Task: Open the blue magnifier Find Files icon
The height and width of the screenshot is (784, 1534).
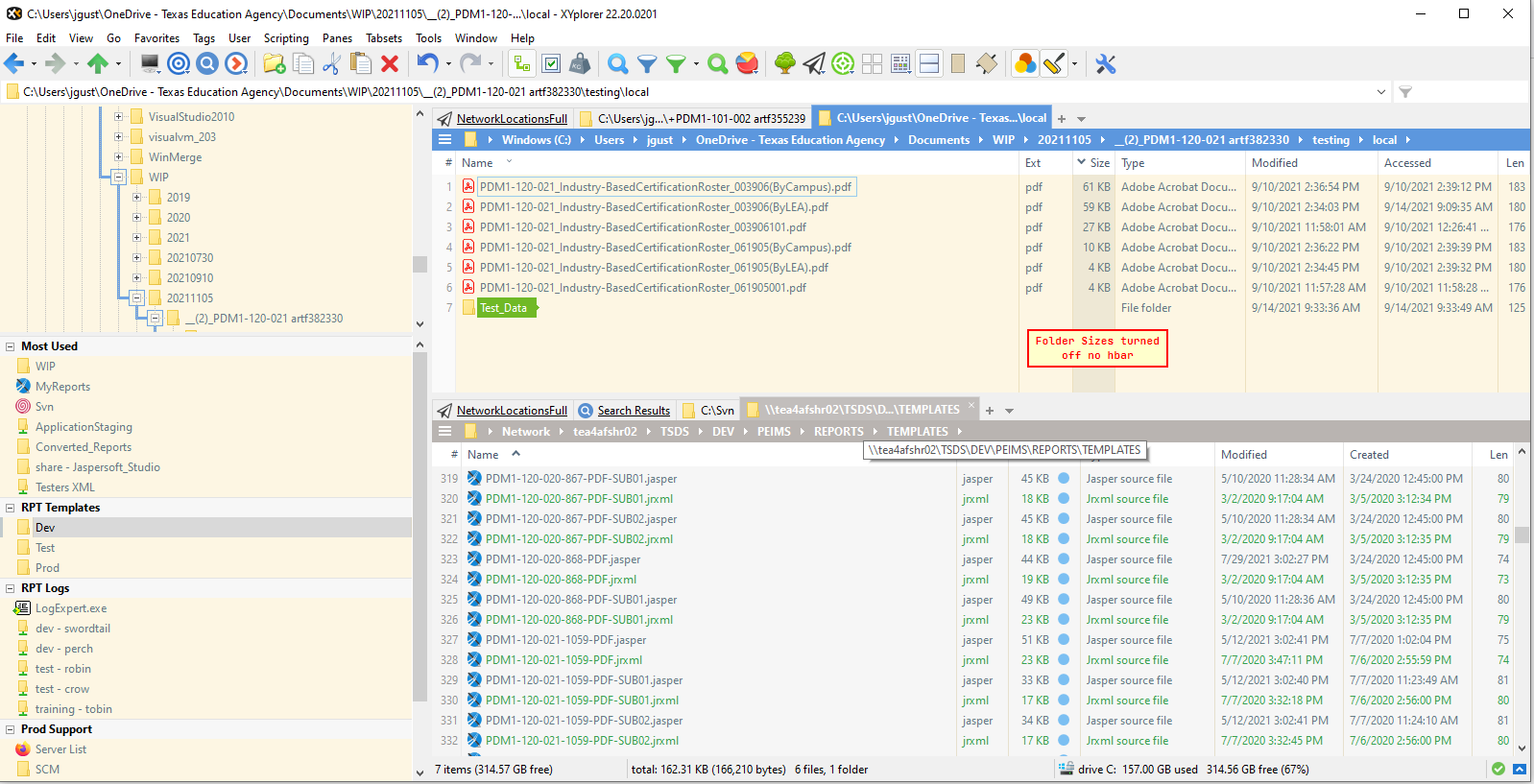Action: click(618, 64)
